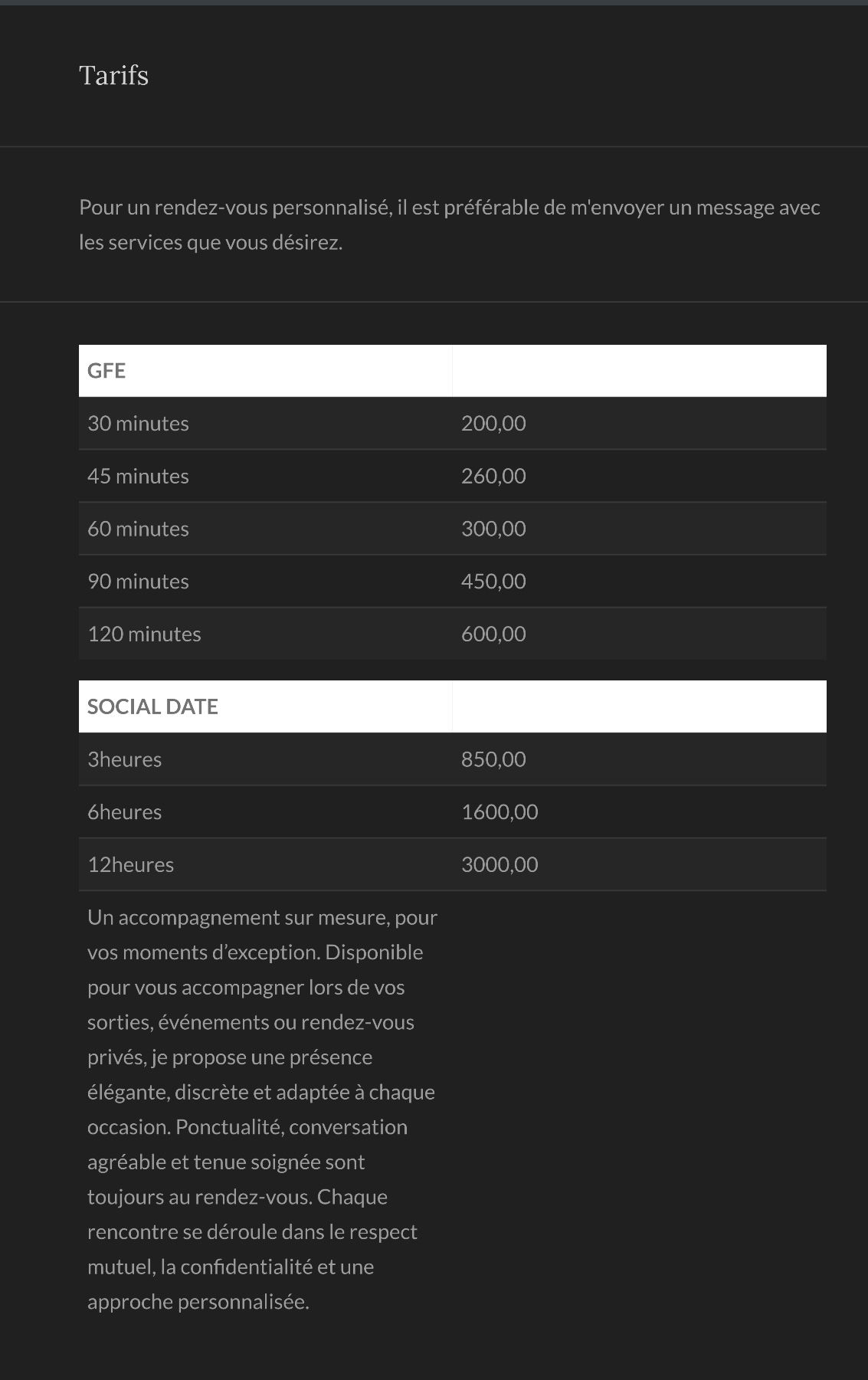The height and width of the screenshot is (1380, 868).
Task: Select the 300,00 price cell
Action: [493, 529]
